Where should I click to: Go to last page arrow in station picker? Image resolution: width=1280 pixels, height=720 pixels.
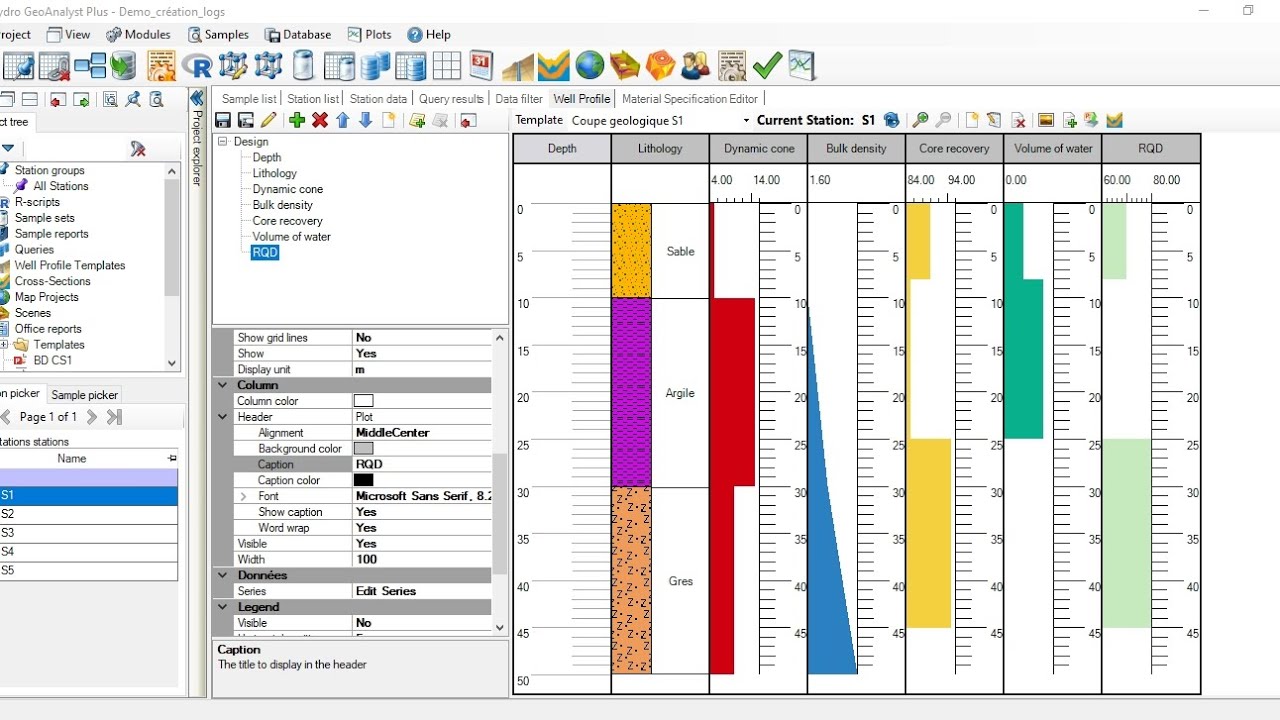pos(114,417)
